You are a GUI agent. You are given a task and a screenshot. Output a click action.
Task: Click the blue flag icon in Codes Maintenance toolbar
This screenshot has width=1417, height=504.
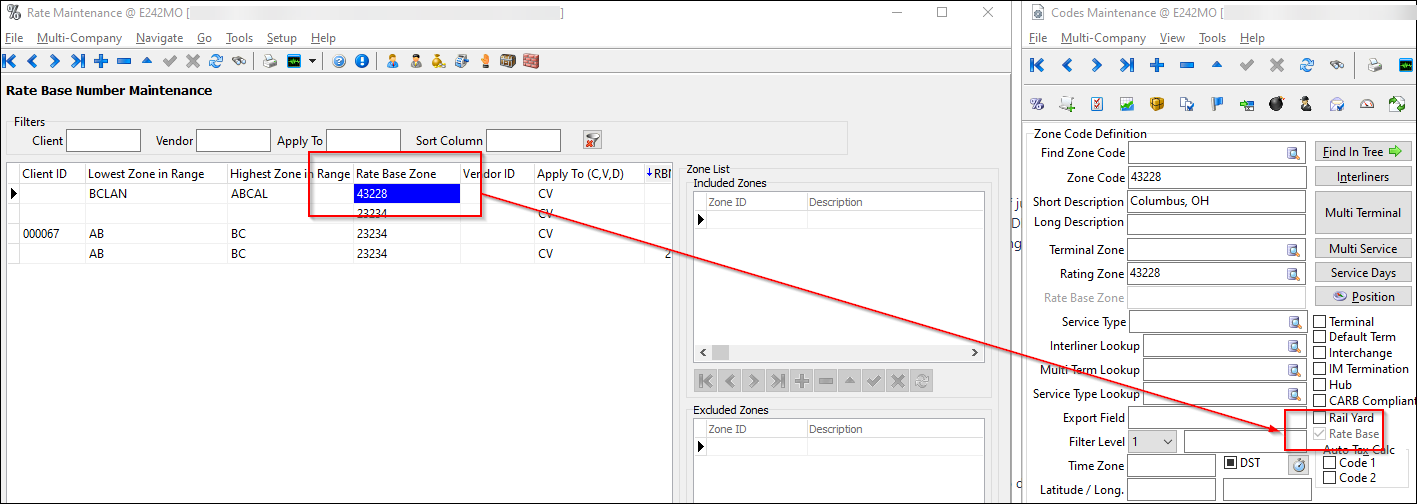[x=1217, y=104]
